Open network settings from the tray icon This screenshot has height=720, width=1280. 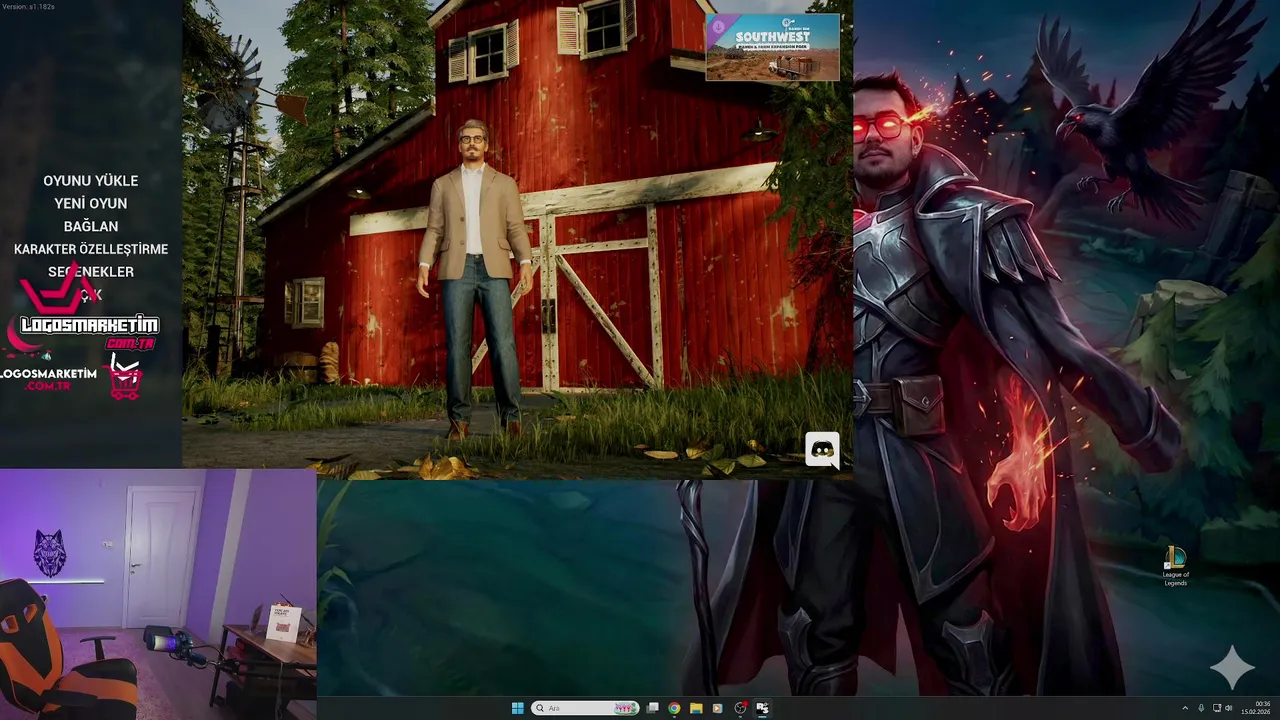(1217, 708)
